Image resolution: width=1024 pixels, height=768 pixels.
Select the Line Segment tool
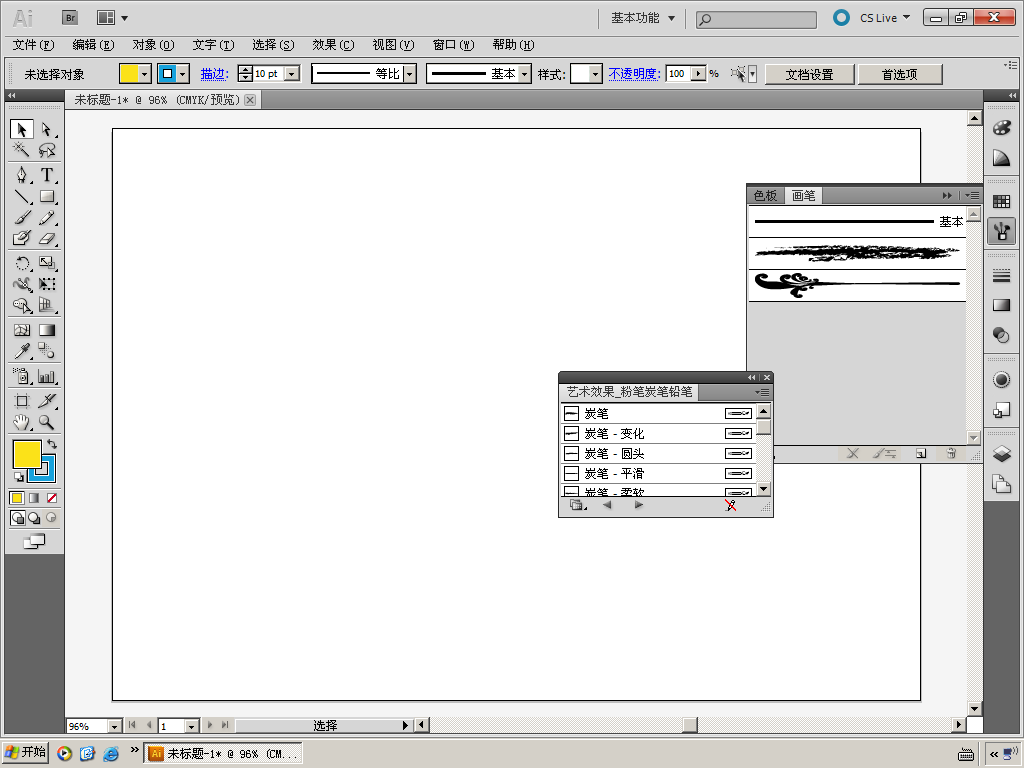pyautogui.click(x=22, y=196)
